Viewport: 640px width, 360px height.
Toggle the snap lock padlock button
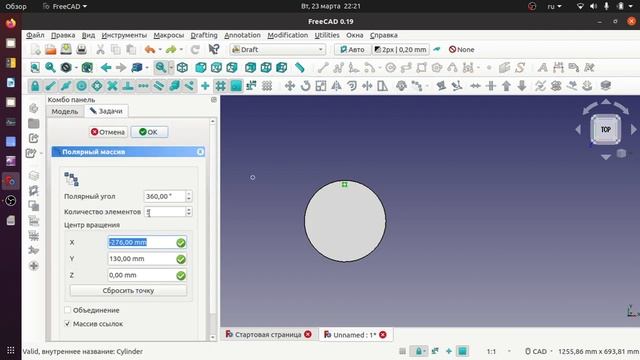(x=35, y=86)
